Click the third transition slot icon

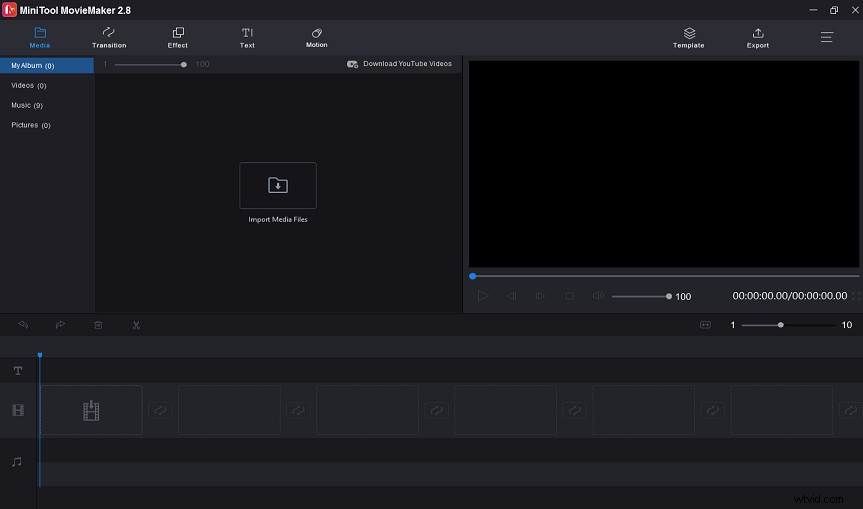click(x=436, y=411)
